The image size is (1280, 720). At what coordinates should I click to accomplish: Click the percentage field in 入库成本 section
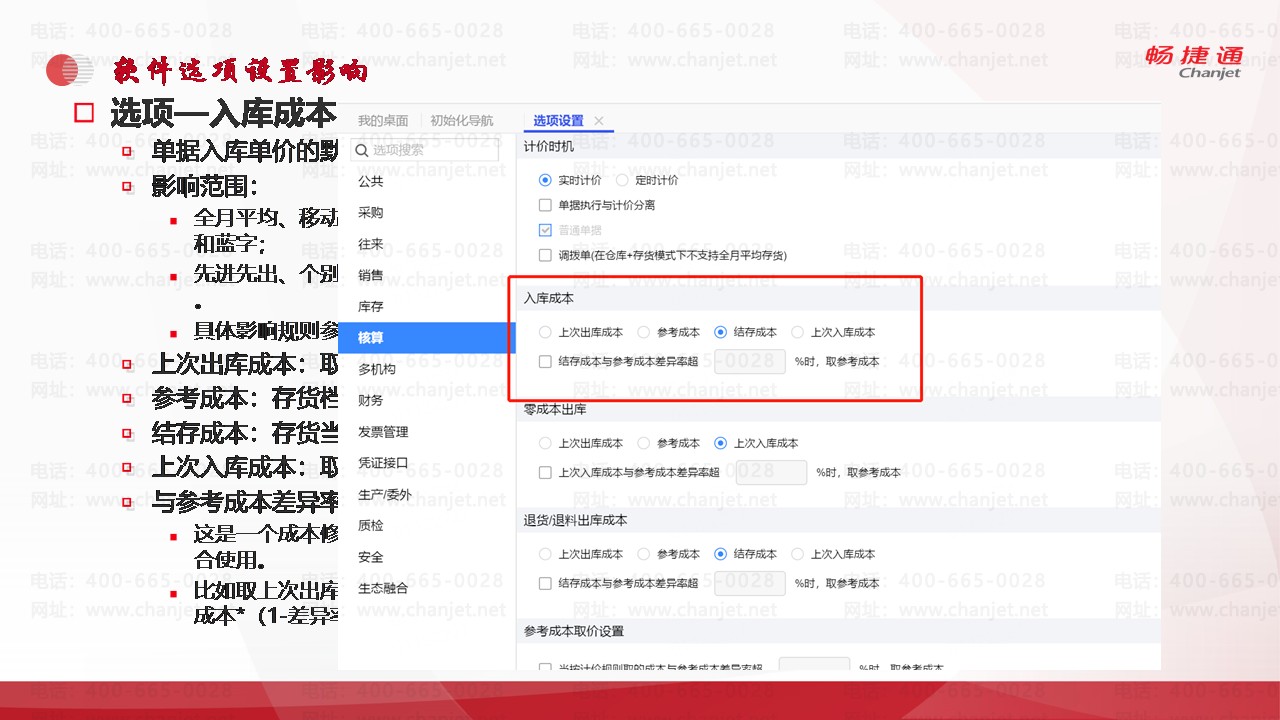coord(750,361)
